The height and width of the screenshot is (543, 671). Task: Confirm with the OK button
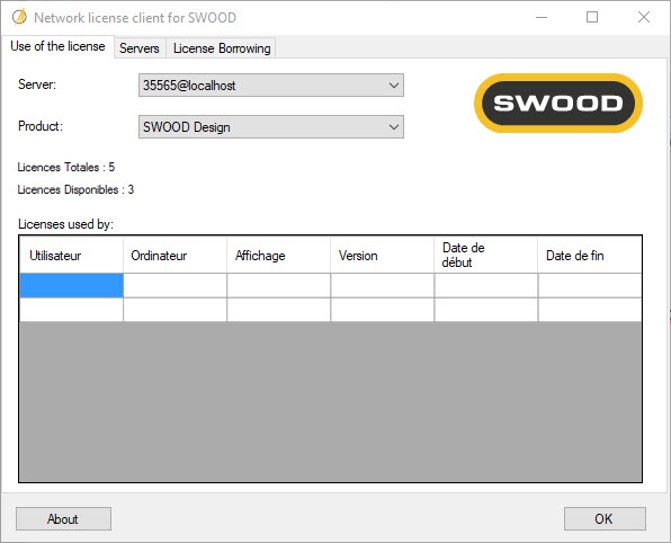pos(603,519)
